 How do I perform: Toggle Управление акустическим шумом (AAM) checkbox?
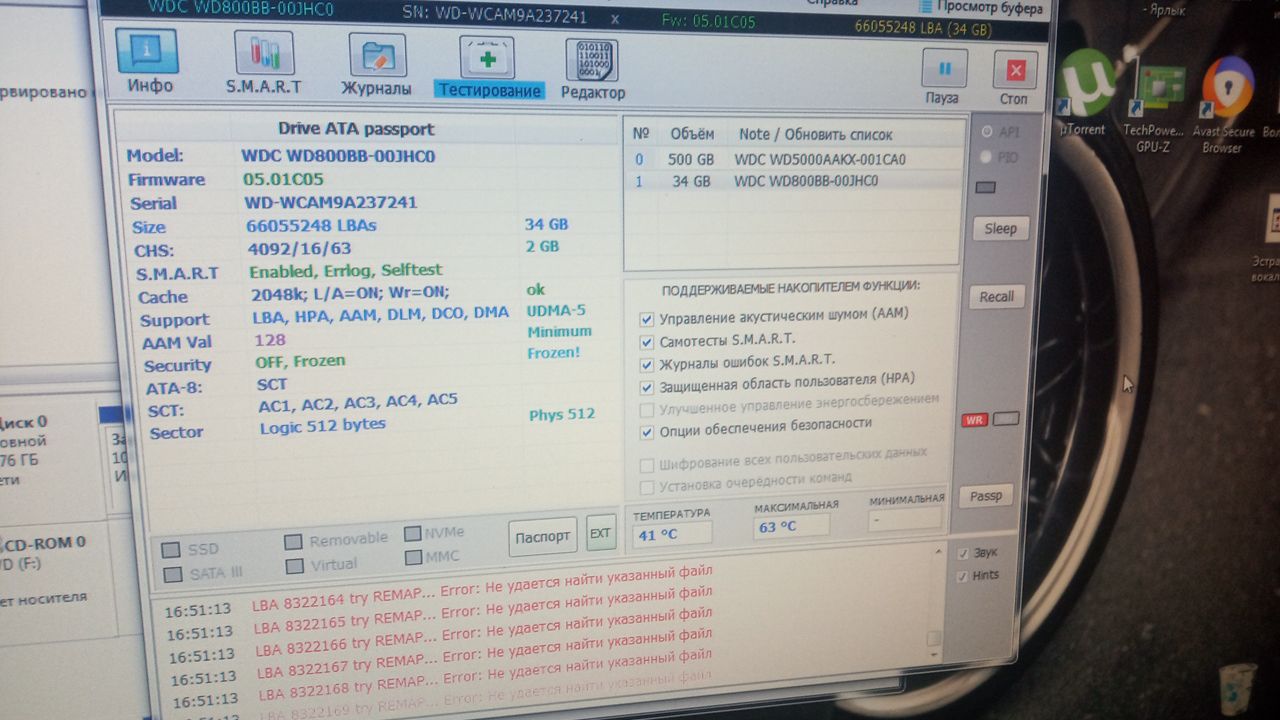[647, 319]
